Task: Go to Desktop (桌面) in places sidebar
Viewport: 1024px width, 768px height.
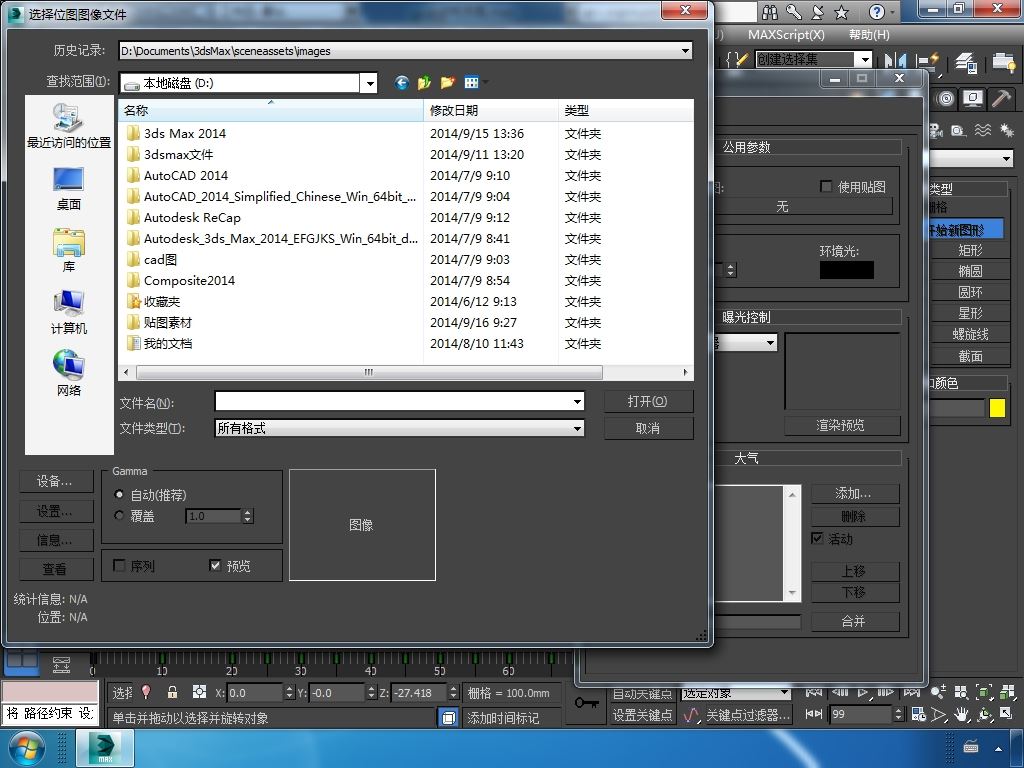Action: [x=69, y=188]
